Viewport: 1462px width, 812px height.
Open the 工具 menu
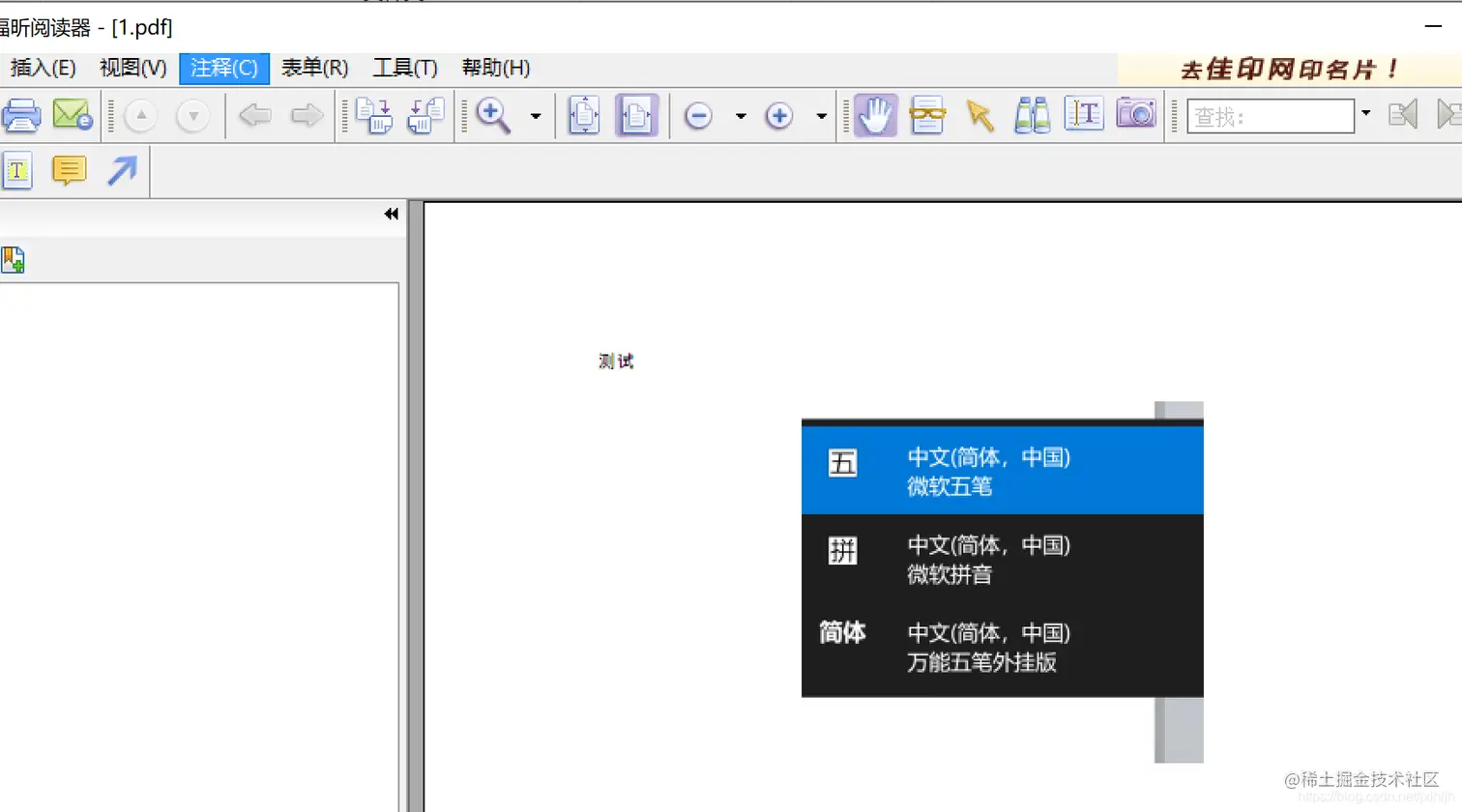click(x=404, y=68)
